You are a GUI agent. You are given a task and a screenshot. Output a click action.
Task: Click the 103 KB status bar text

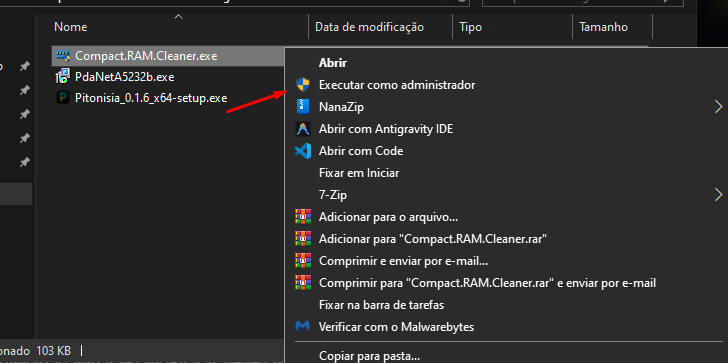[55, 351]
